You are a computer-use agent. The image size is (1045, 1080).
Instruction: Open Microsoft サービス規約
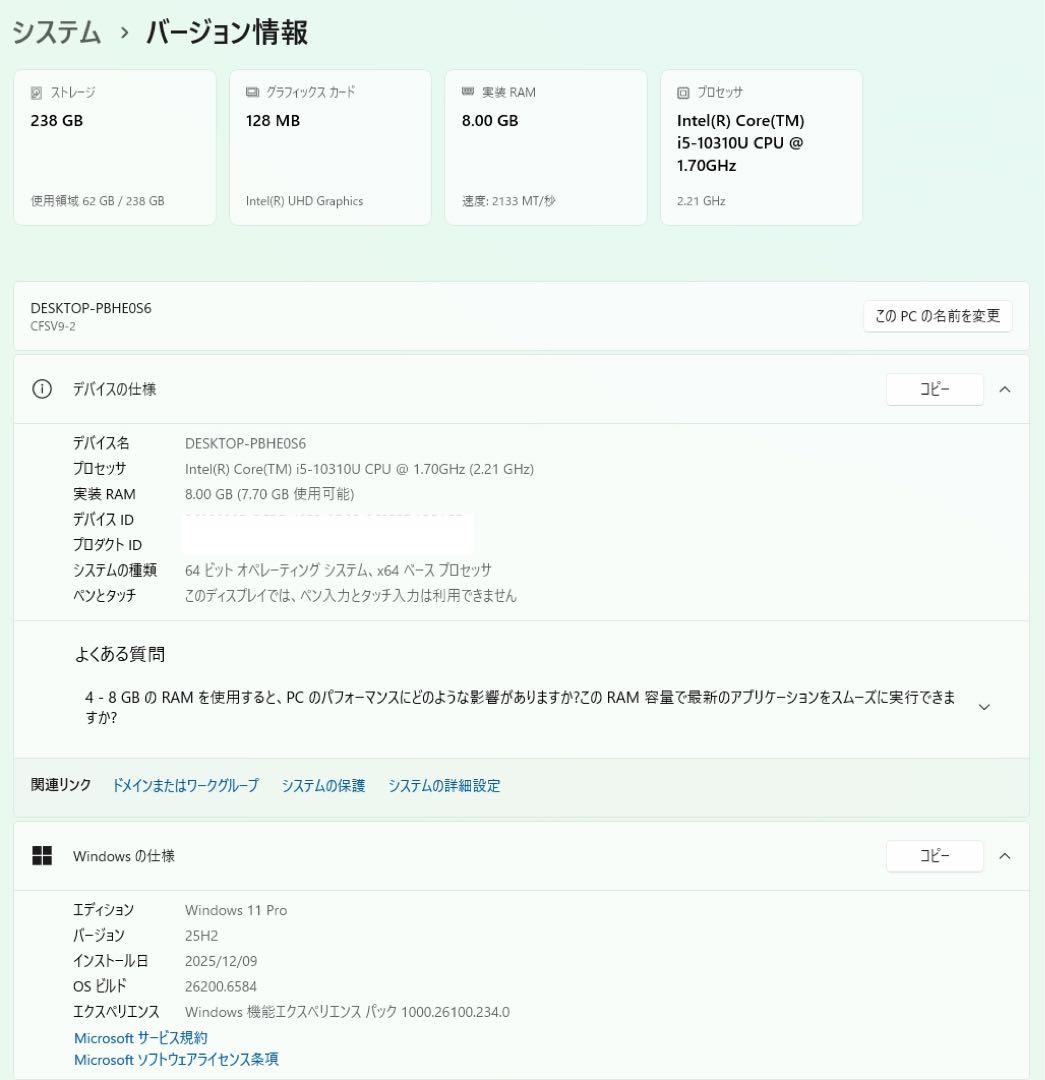coord(140,1038)
